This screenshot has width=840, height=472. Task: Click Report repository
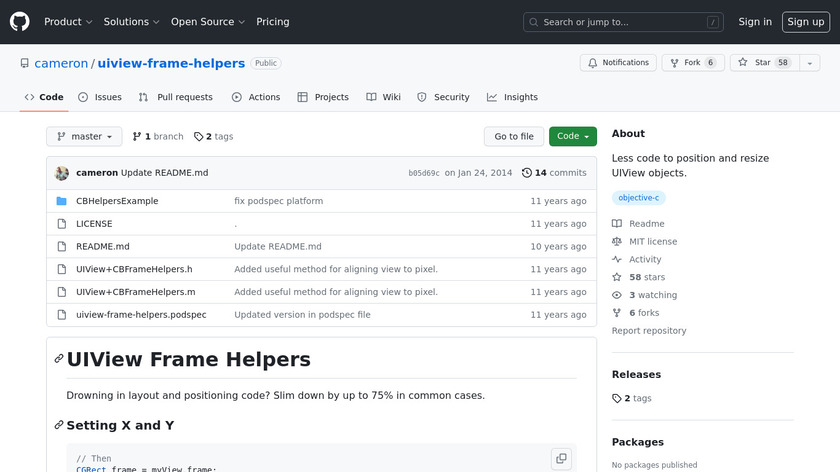tap(649, 331)
